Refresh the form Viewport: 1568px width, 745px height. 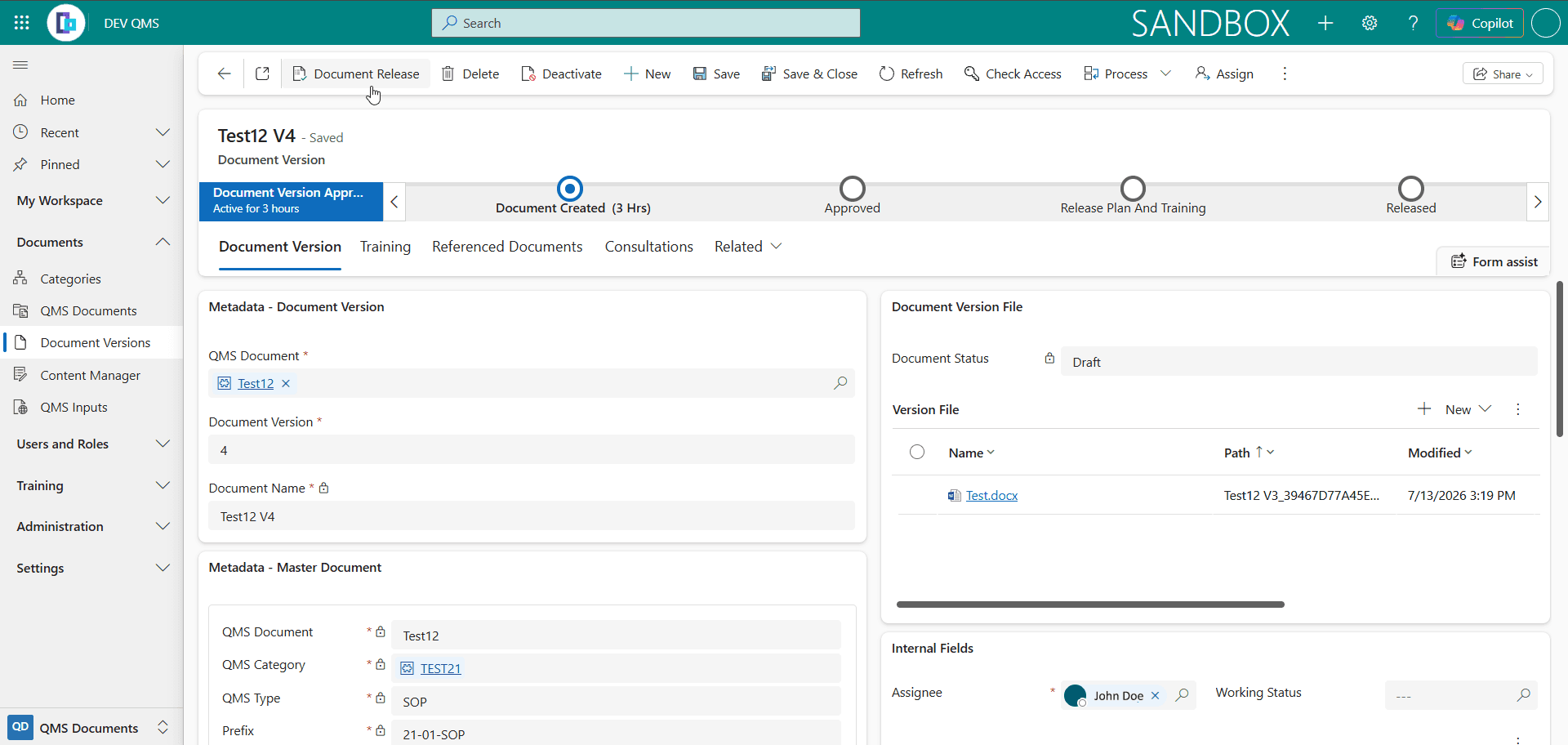[911, 74]
